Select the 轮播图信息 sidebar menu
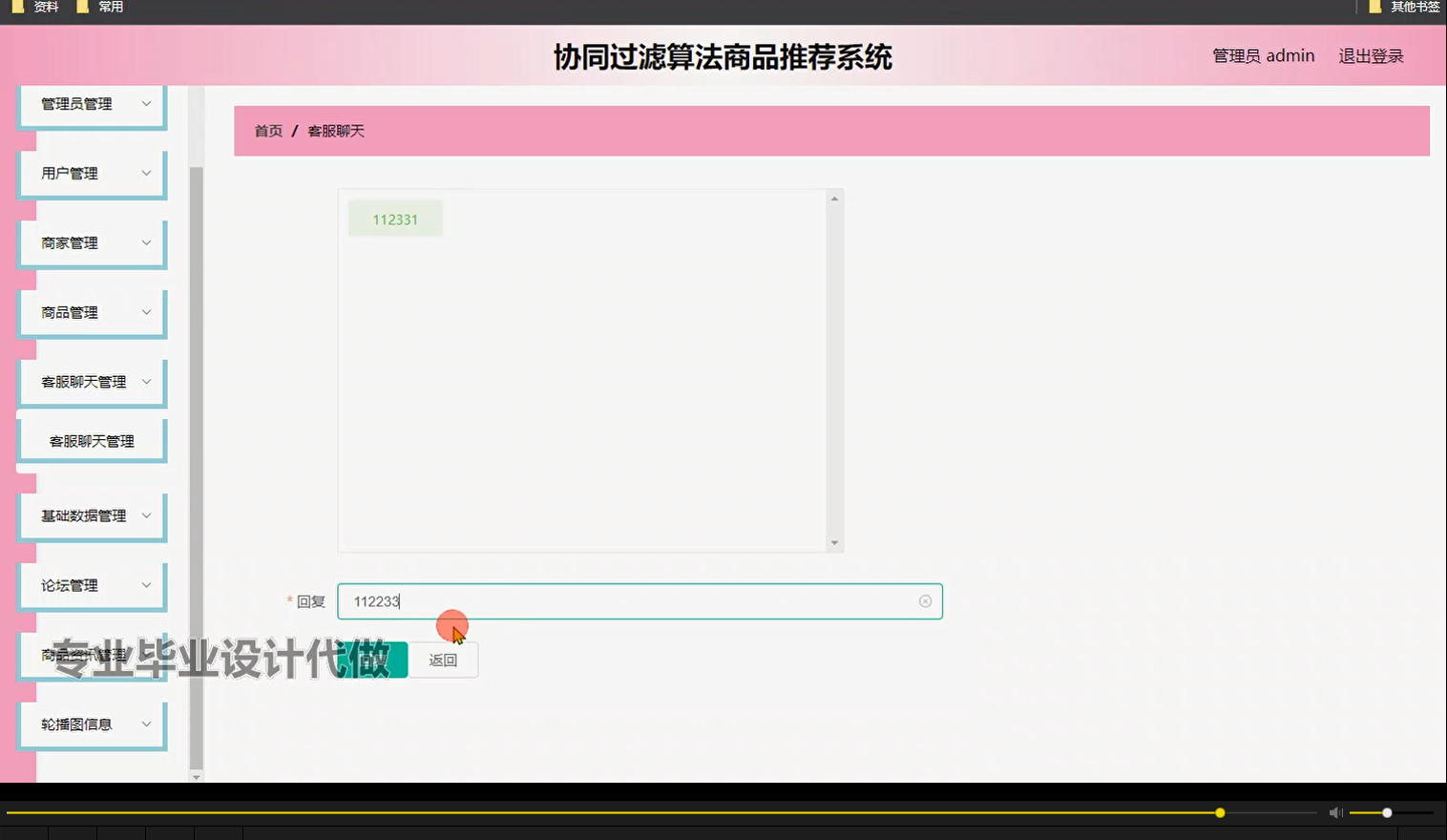 (x=92, y=724)
